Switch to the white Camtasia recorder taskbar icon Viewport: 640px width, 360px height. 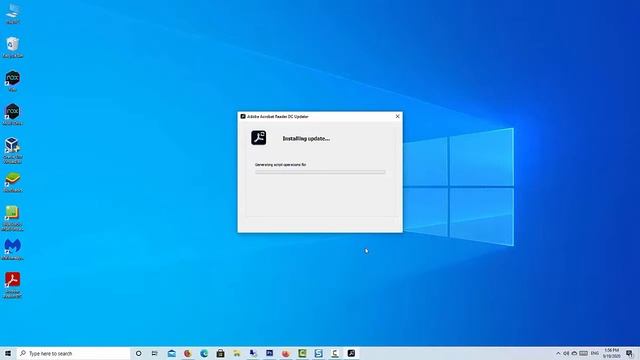tap(335, 353)
